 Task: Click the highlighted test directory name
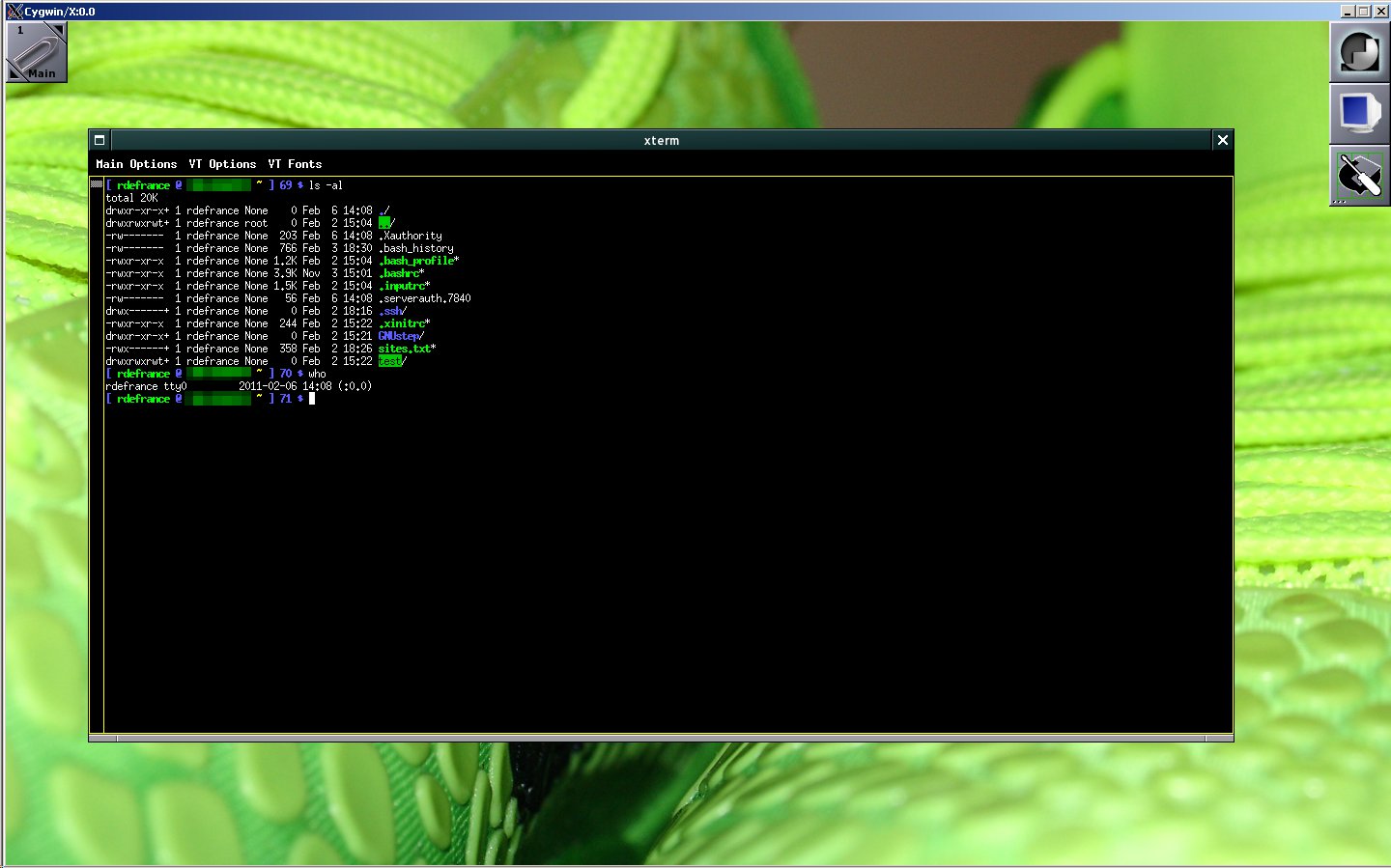point(389,361)
